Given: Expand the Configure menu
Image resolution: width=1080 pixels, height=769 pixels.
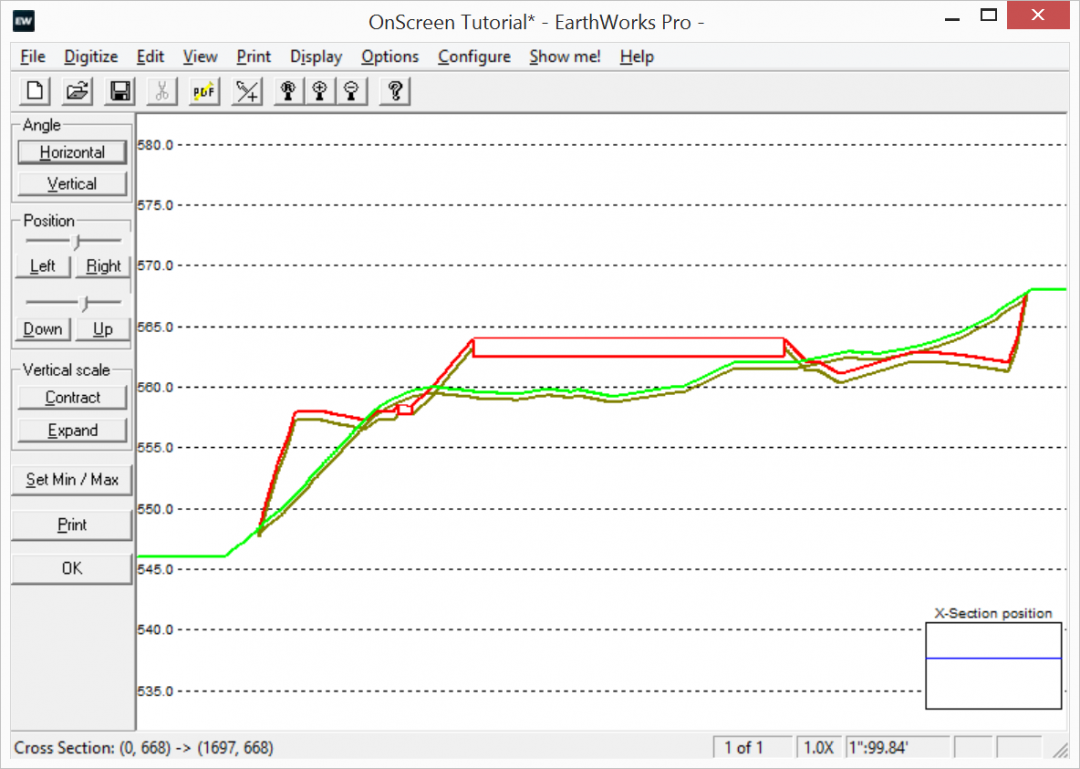Looking at the screenshot, I should point(474,57).
